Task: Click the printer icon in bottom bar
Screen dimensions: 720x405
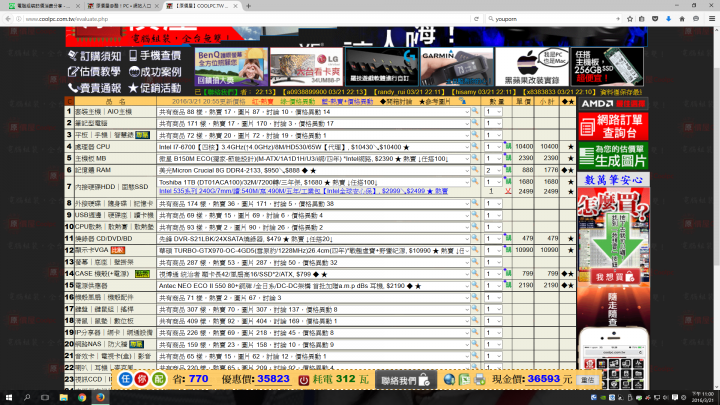Action: 479,380
